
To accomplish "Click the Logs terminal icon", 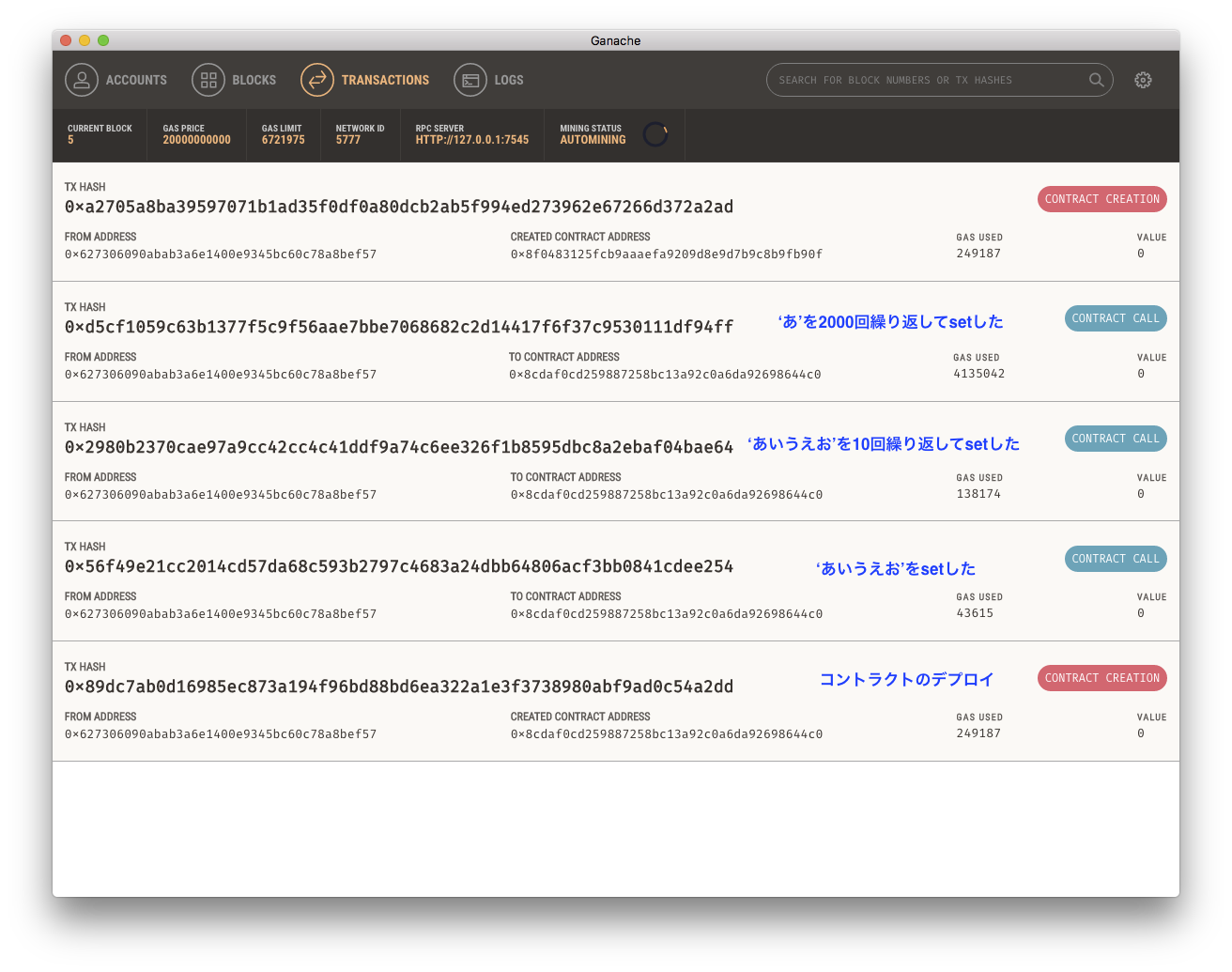I will click(x=470, y=80).
